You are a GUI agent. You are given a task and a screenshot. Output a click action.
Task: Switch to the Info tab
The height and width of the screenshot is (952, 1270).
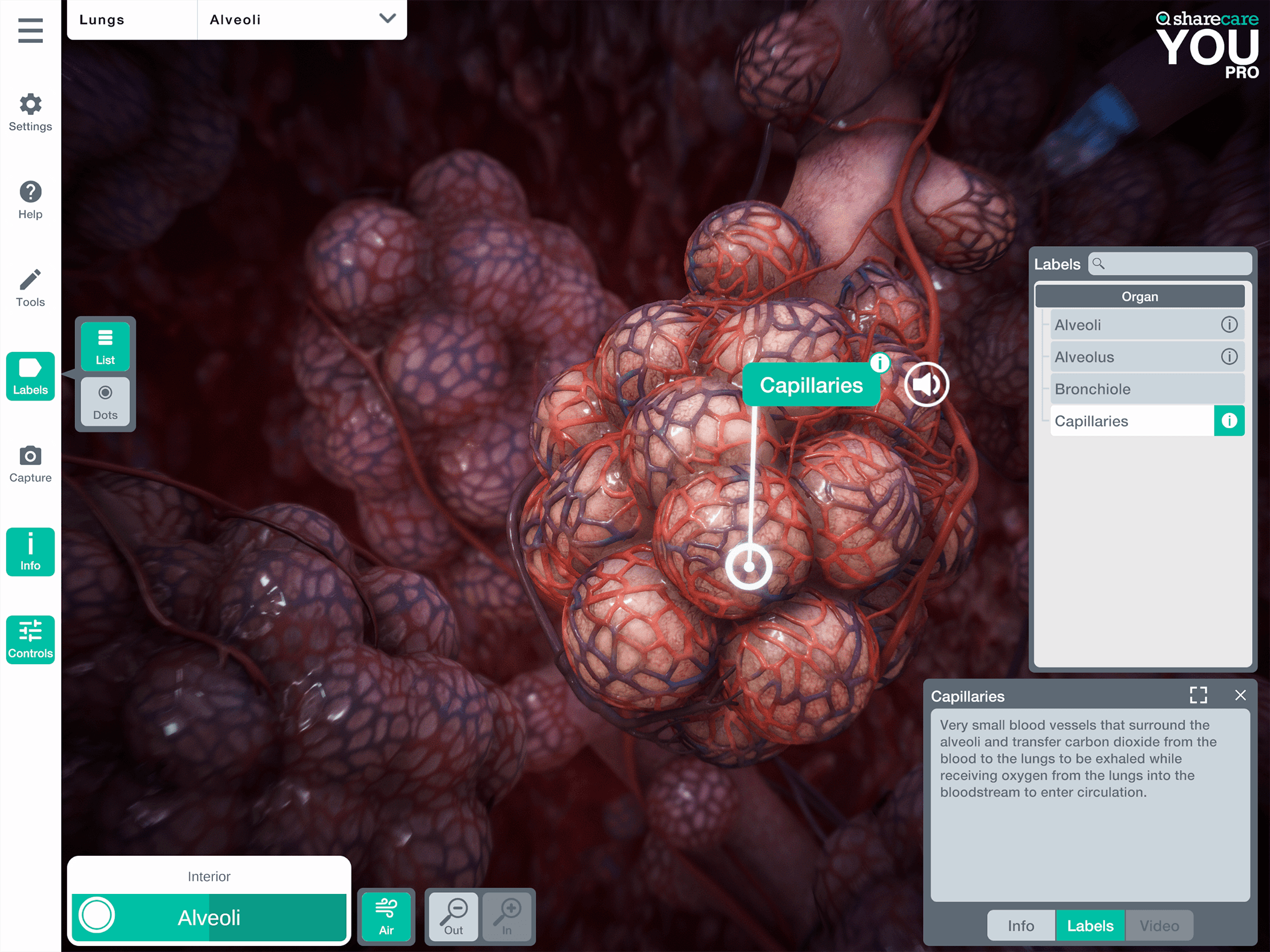[1021, 925]
